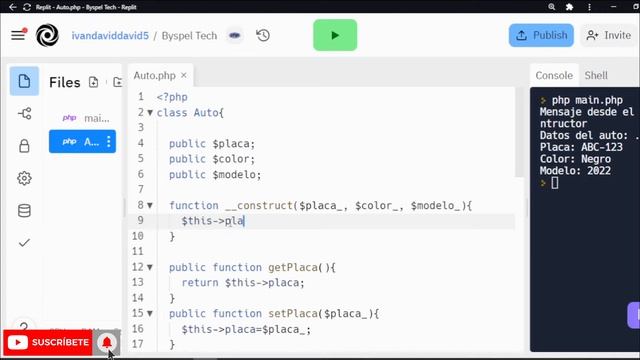Screen dimensions: 640x360
Task: Open the browser three-dot menu
Action: click(x=589, y=7)
